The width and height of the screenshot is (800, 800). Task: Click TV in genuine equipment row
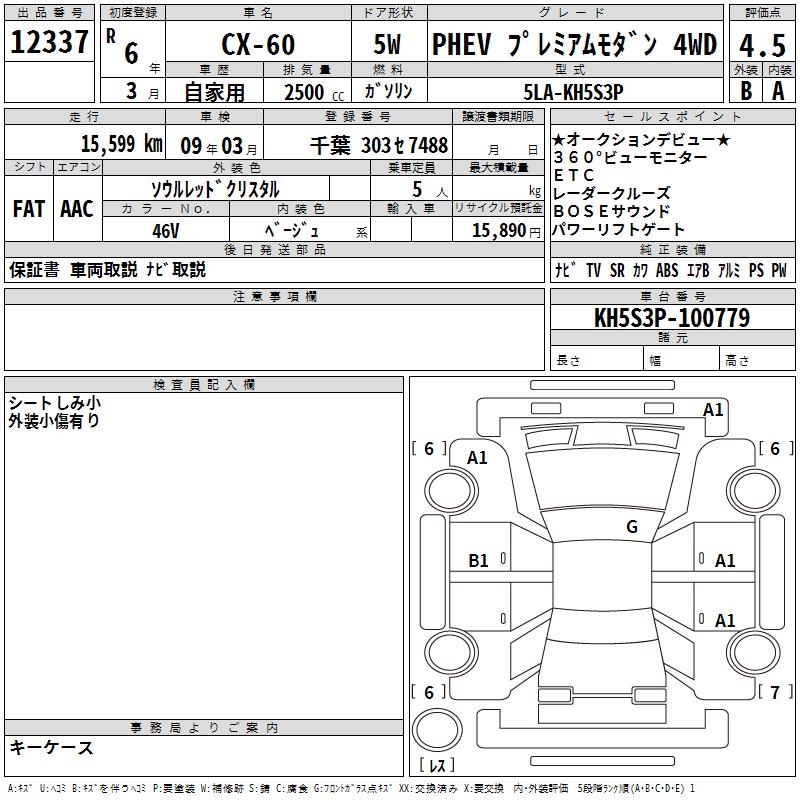pos(593,270)
